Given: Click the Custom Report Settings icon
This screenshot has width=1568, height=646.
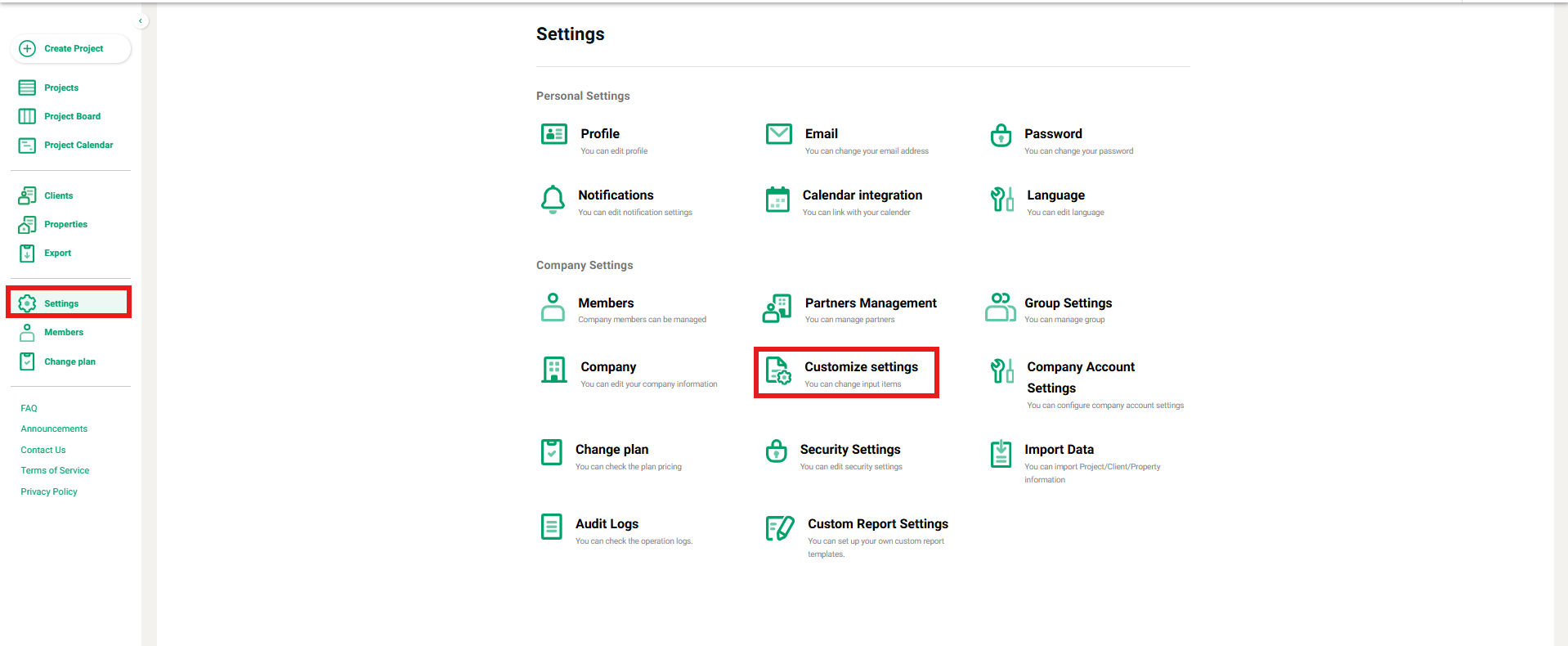Looking at the screenshot, I should (x=780, y=528).
